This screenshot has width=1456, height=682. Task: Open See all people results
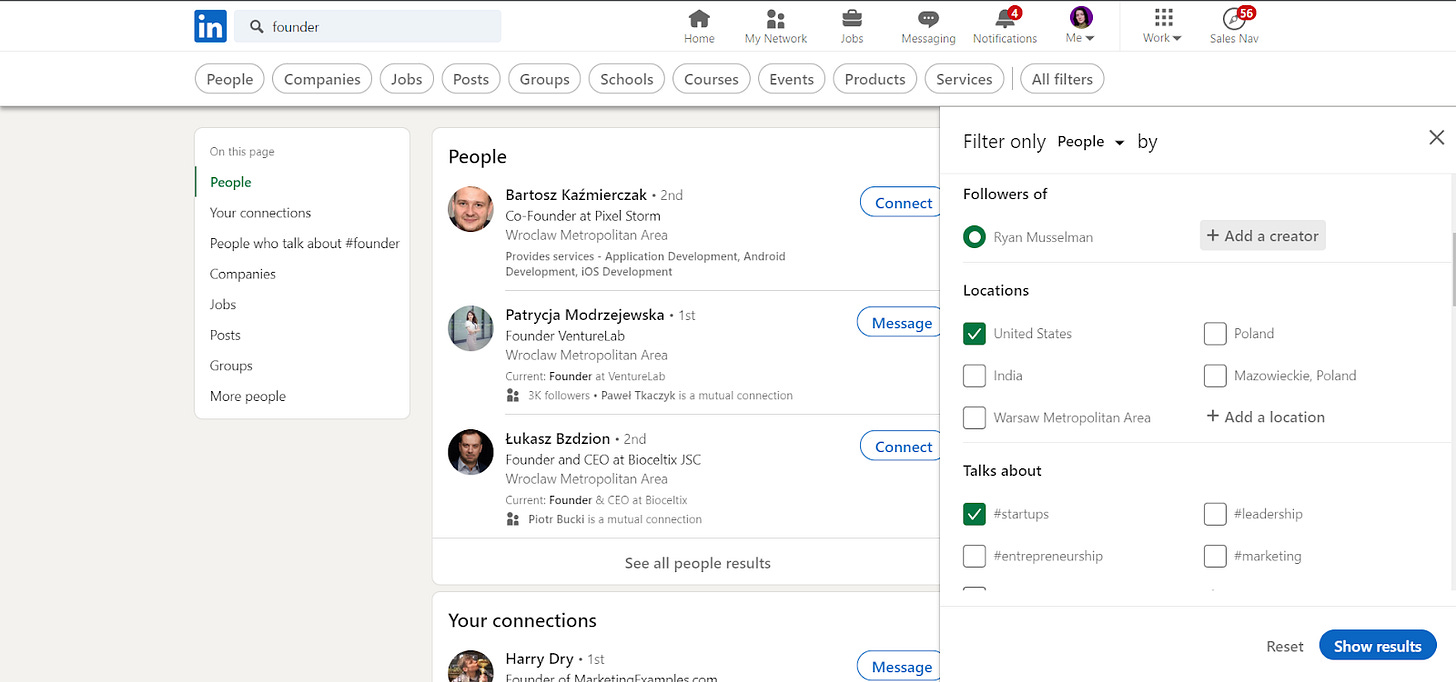coord(697,562)
